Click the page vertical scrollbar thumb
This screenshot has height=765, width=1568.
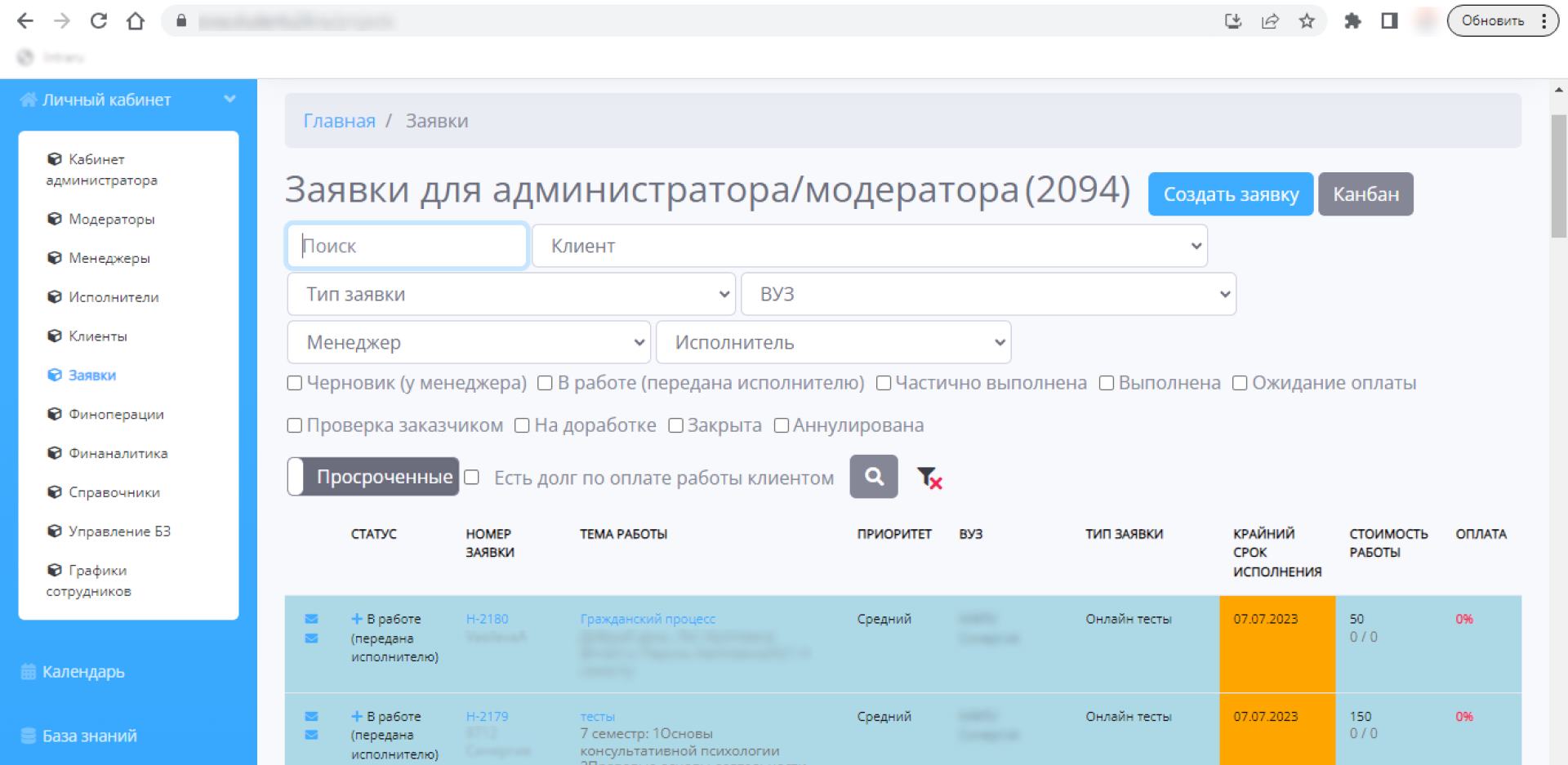(1558, 176)
